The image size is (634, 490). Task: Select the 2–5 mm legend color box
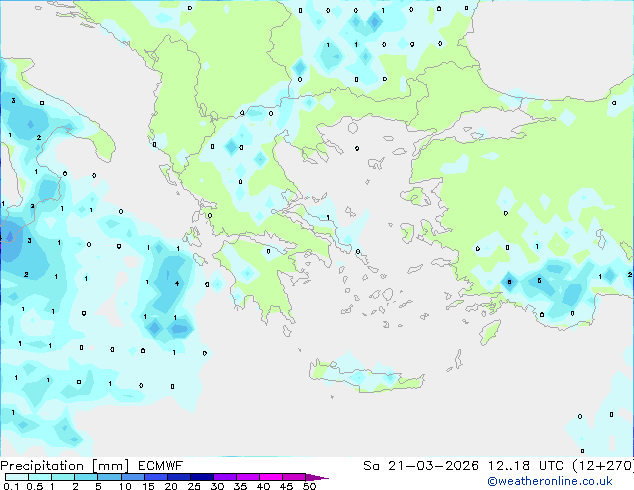pyautogui.click(x=86, y=477)
